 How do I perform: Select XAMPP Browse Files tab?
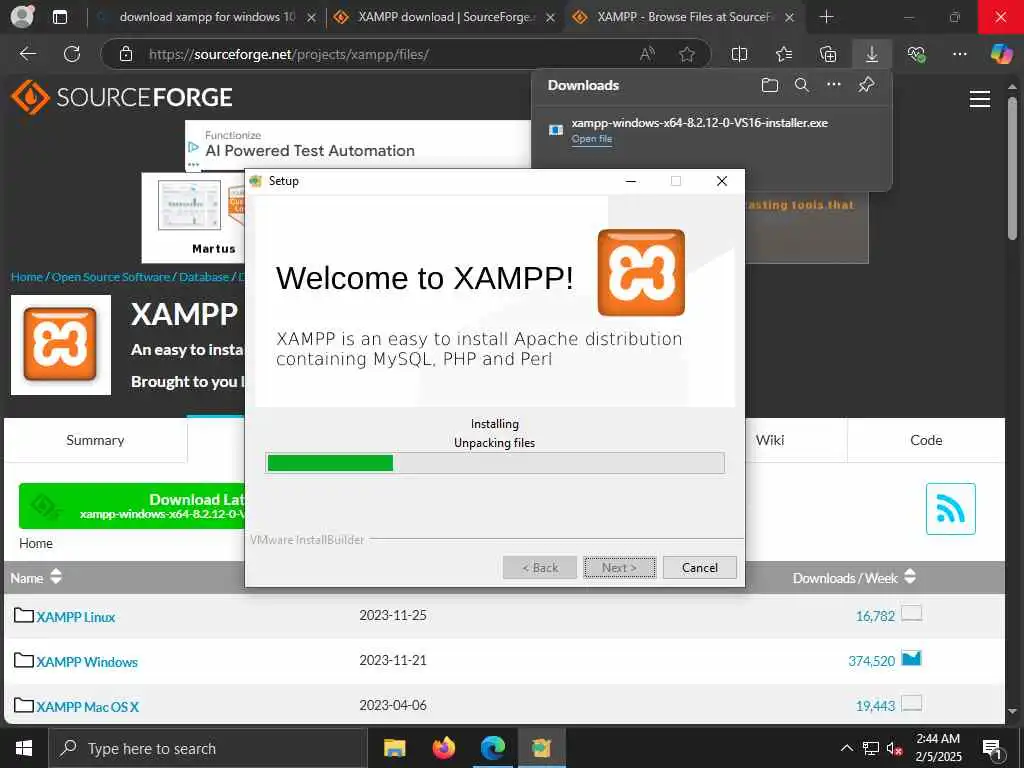pyautogui.click(x=683, y=17)
